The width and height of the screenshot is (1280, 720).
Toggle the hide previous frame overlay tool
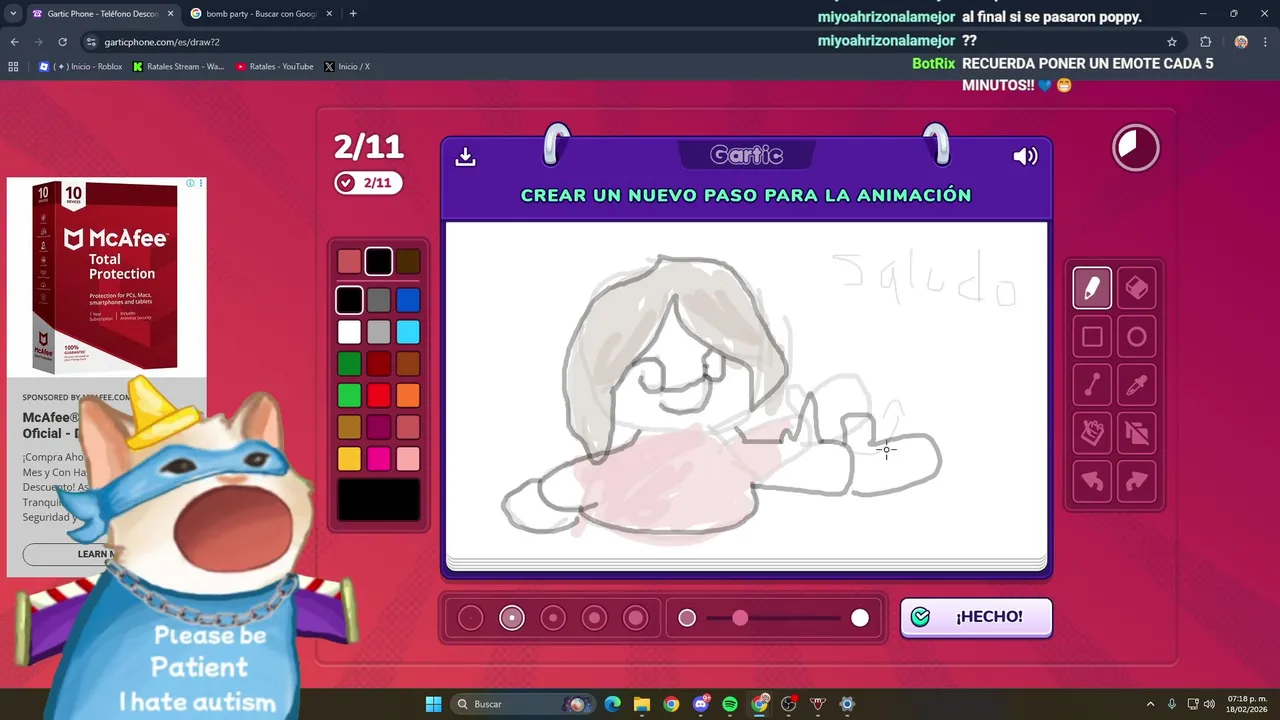pyautogui.click(x=1137, y=433)
